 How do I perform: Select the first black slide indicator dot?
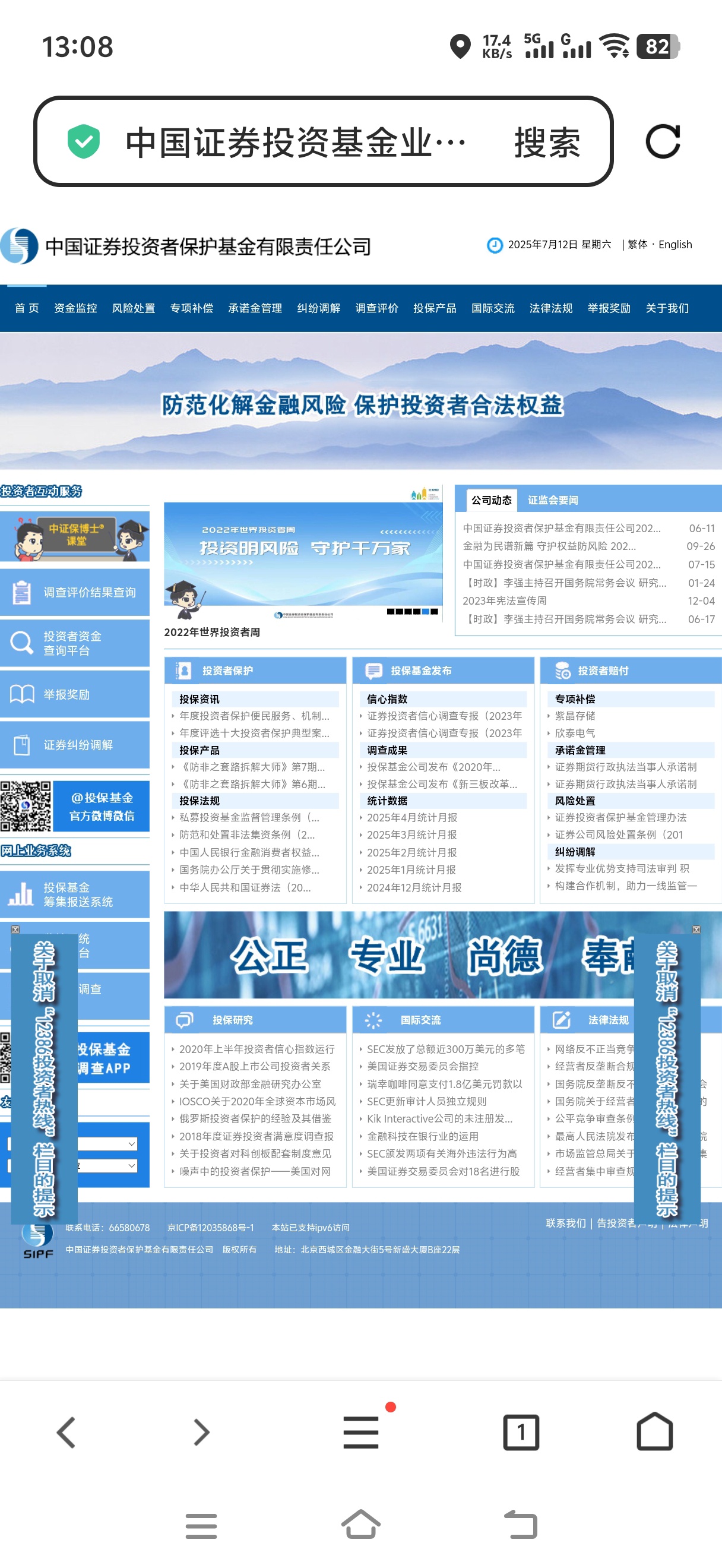pos(391,612)
